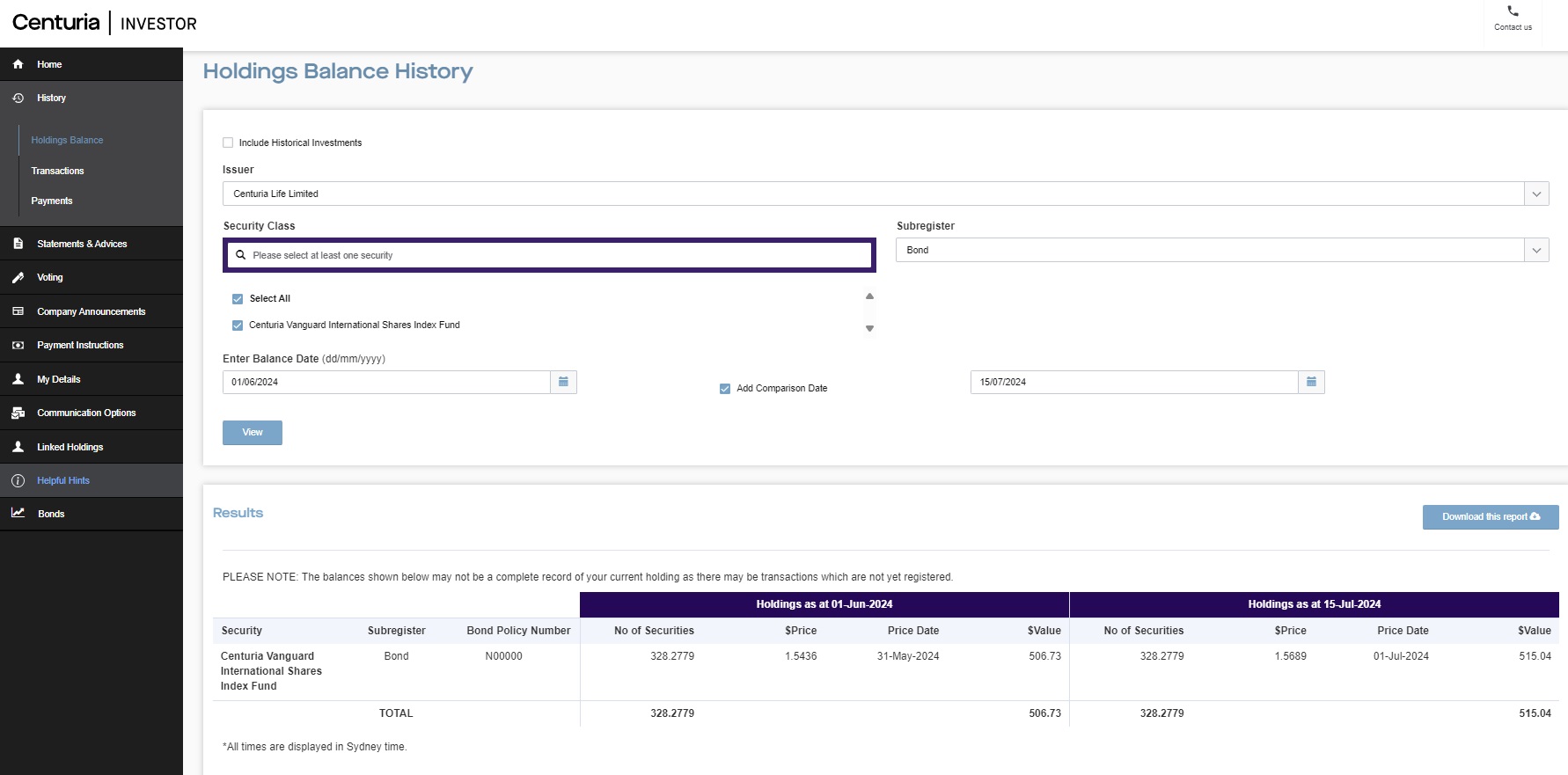Click the Centuria Investor logo

pyautogui.click(x=105, y=23)
